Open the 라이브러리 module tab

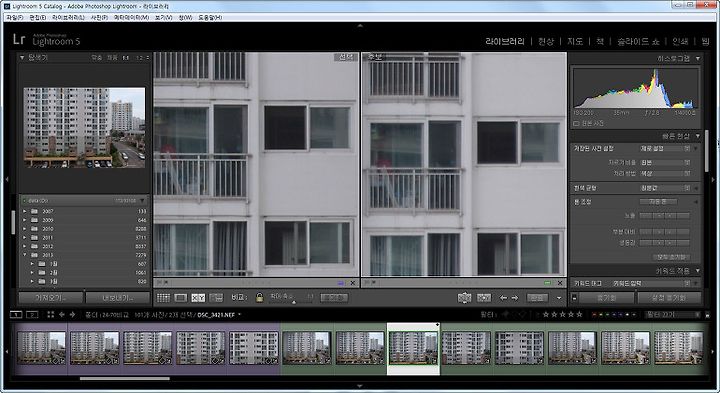tap(505, 41)
